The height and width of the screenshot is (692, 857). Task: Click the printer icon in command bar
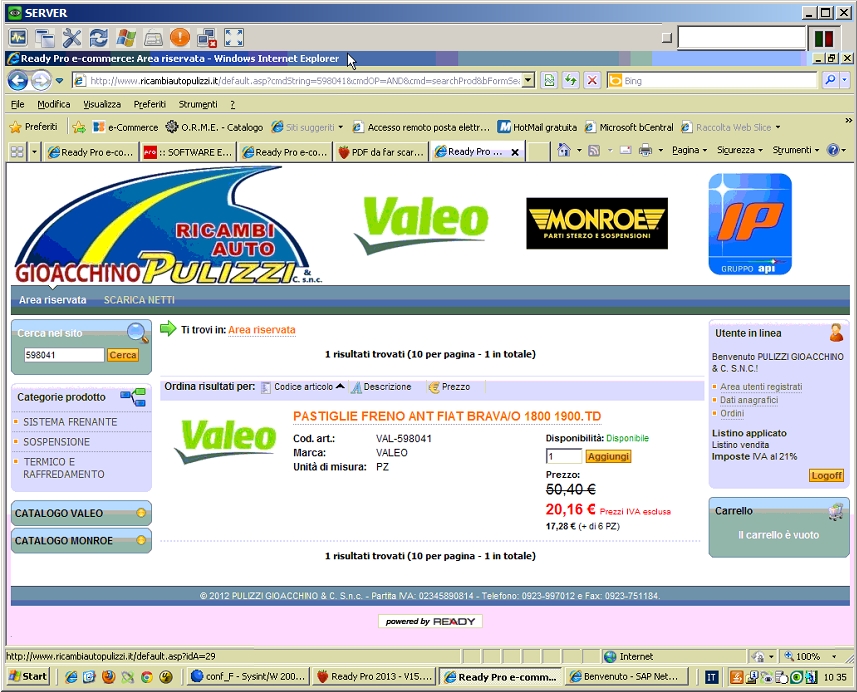pyautogui.click(x=645, y=150)
